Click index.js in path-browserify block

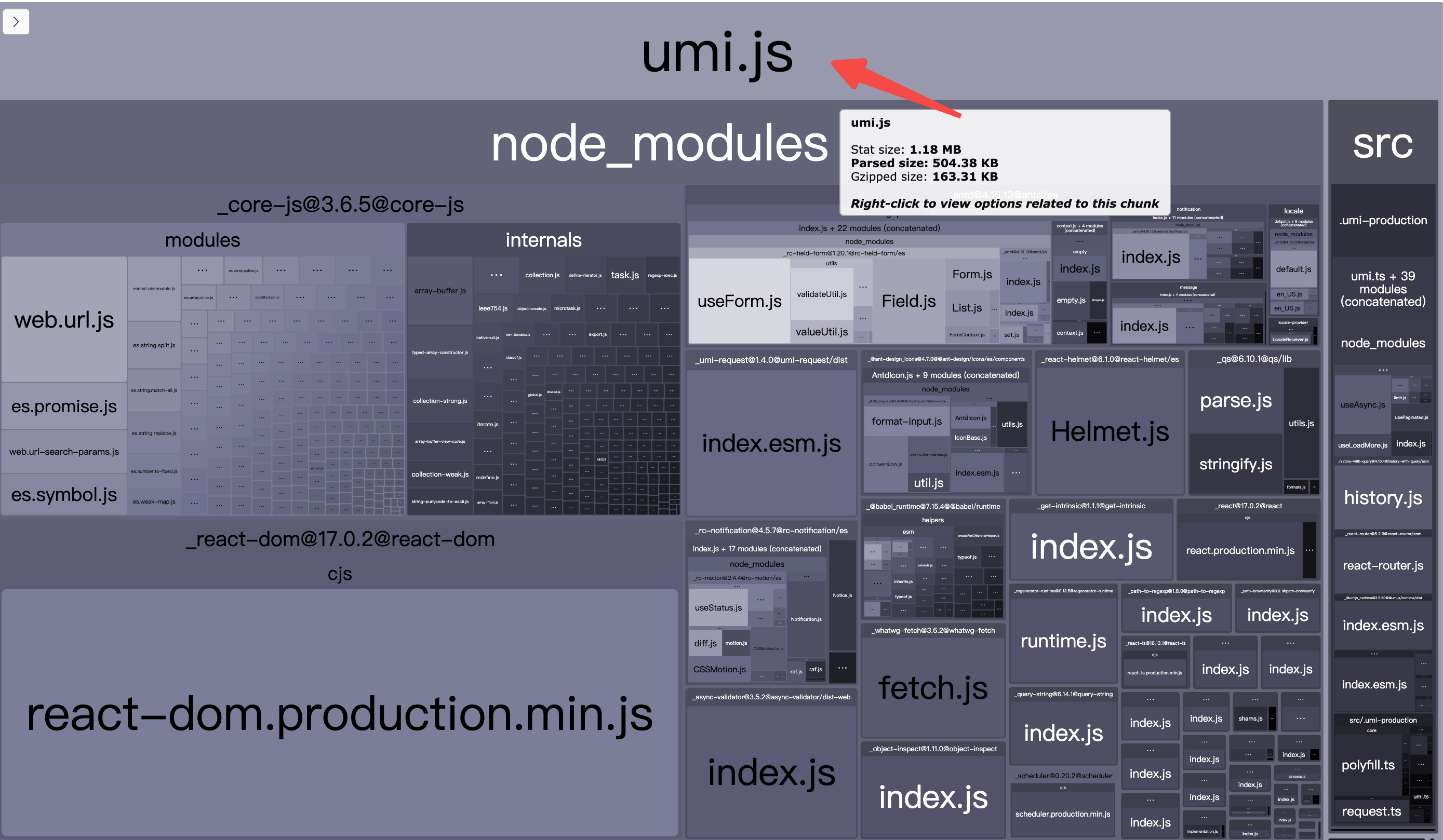click(x=1277, y=615)
